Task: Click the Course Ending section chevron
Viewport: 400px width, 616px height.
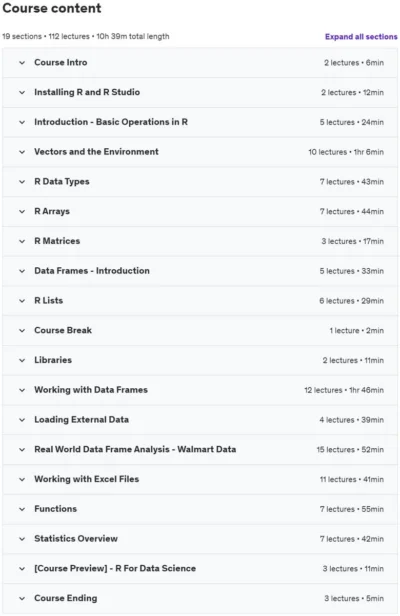Action: (22, 598)
